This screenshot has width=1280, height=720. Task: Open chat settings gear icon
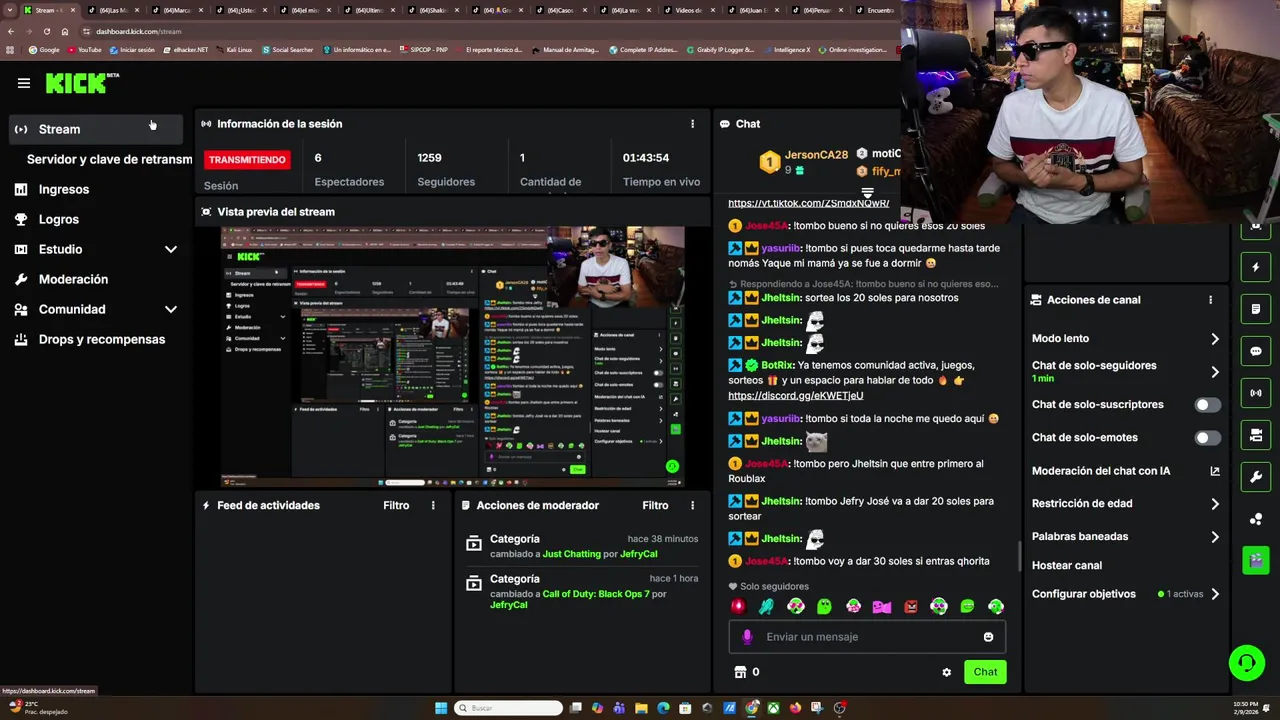pos(946,672)
